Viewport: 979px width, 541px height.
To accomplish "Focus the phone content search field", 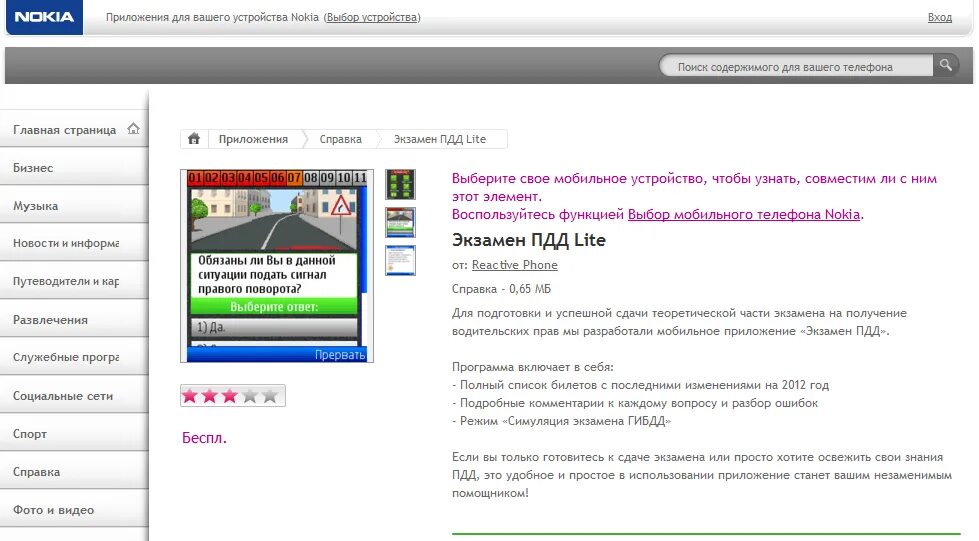I will tap(797, 66).
